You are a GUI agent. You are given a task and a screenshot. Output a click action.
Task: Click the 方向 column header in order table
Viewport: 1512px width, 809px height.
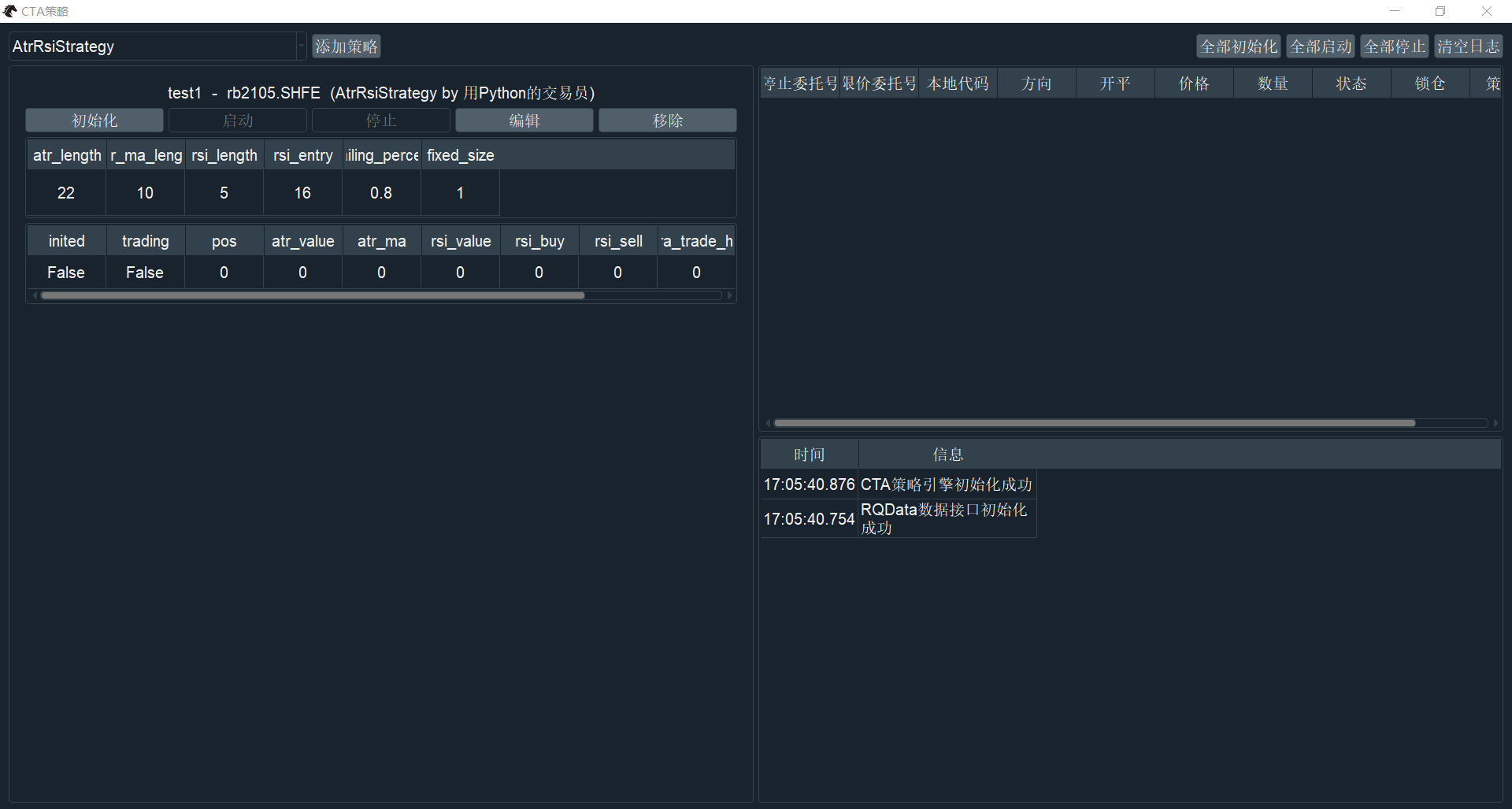[x=1036, y=83]
